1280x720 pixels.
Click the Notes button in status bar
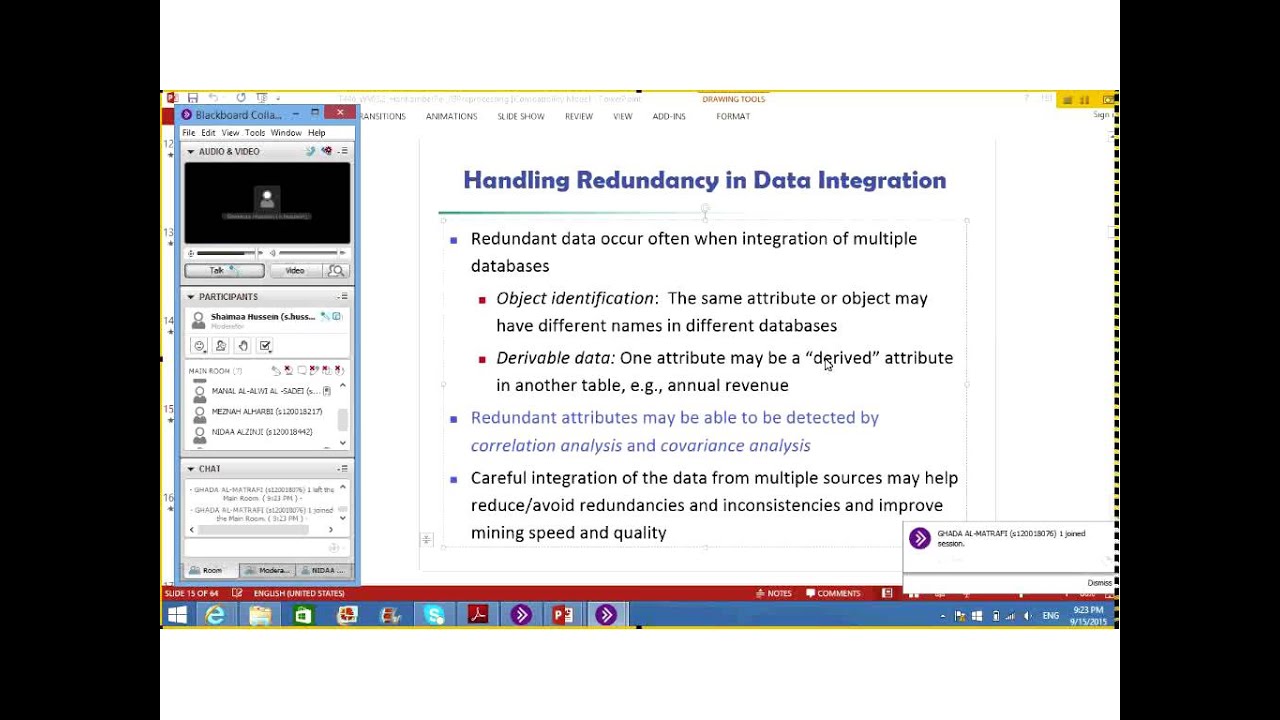pos(774,593)
